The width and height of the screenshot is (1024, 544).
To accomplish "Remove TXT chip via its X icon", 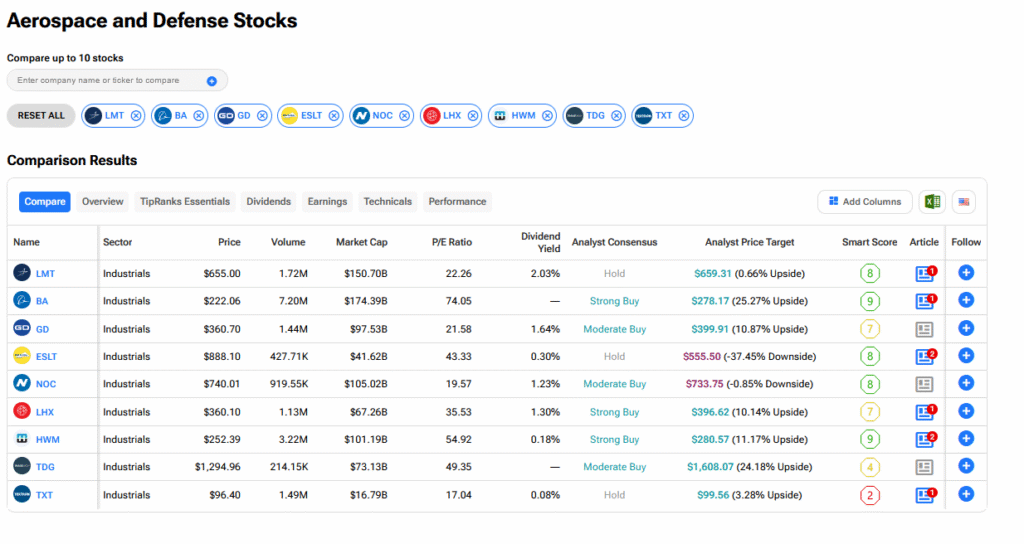I will 684,116.
